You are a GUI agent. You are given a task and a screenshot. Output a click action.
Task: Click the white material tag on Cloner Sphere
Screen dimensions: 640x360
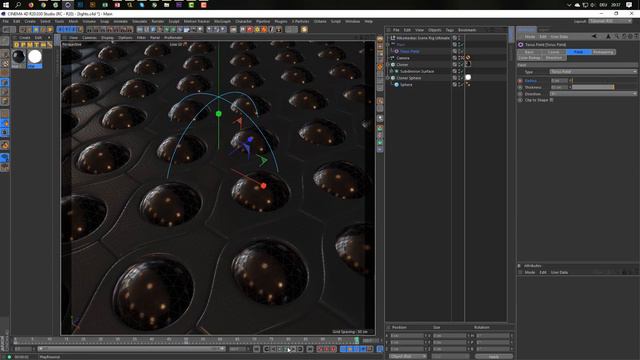468,78
